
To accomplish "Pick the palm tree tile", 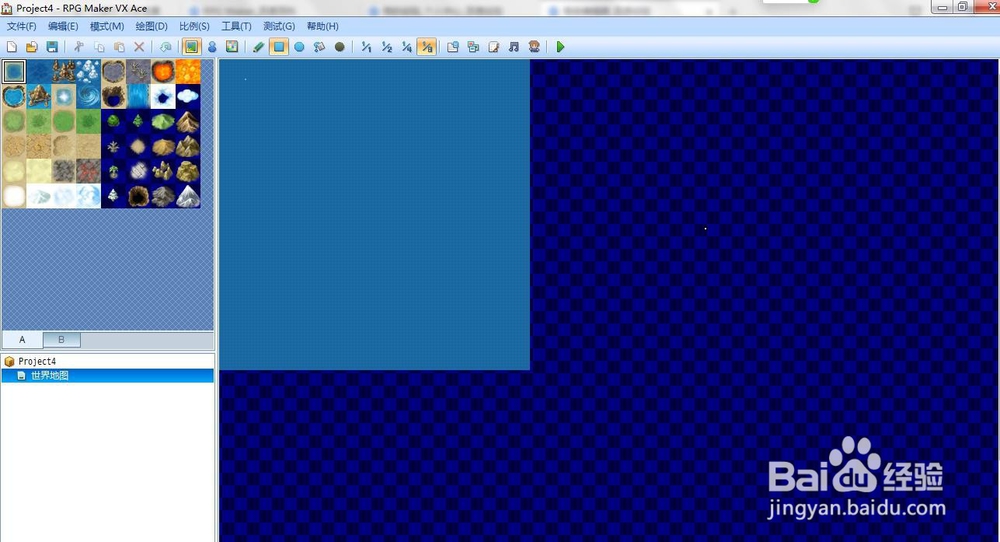I will [114, 171].
